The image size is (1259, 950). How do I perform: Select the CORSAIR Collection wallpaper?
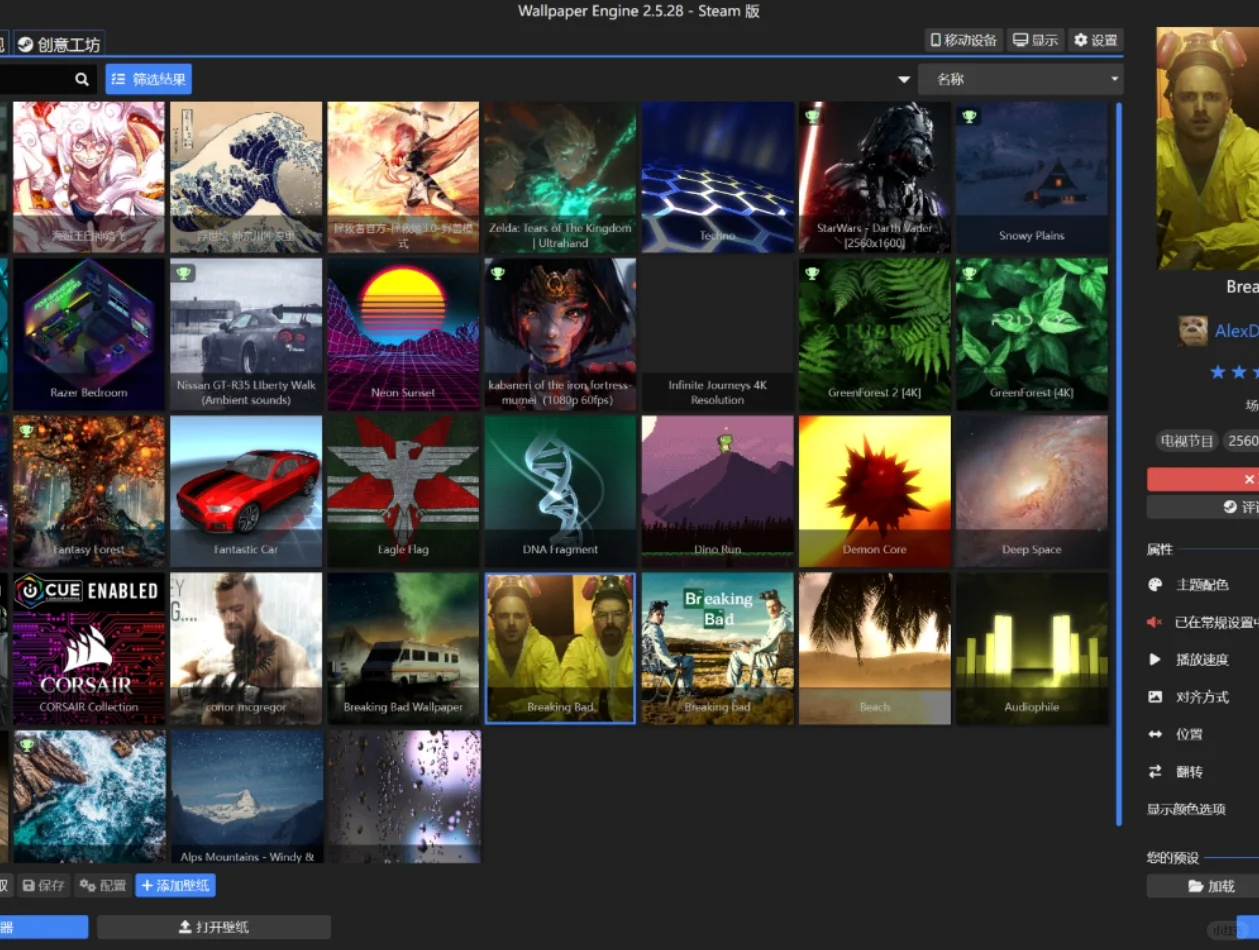(89, 648)
